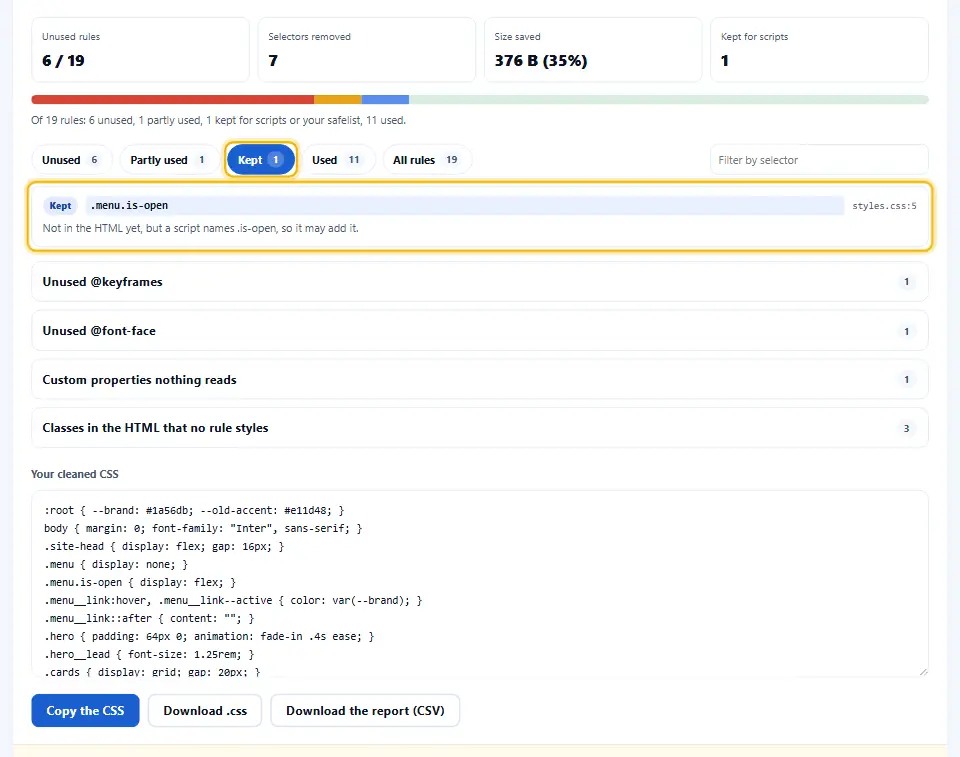This screenshot has width=960, height=757.
Task: Show the Used rules tab
Action: point(338,160)
